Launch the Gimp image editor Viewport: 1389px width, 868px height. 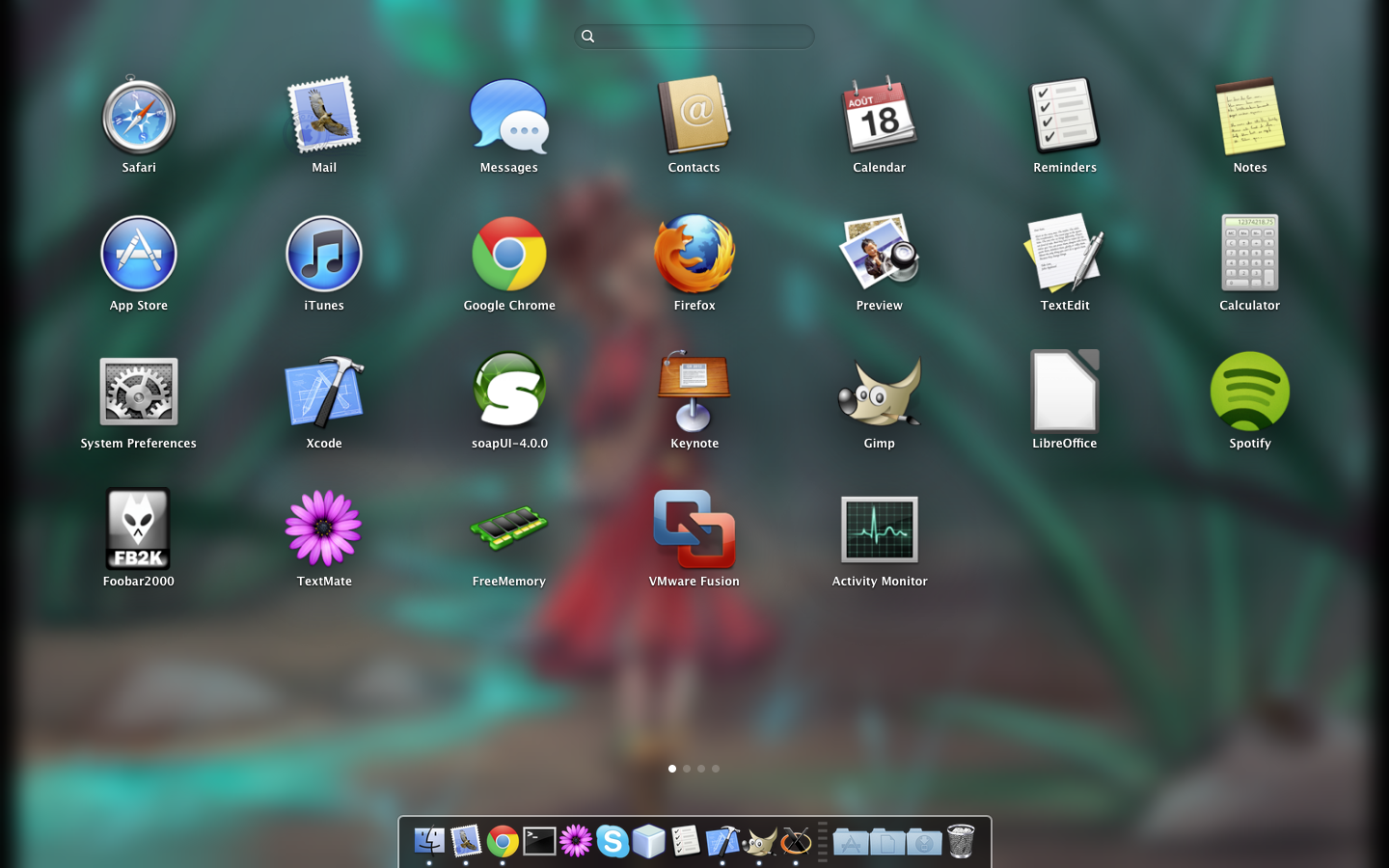[x=879, y=391]
